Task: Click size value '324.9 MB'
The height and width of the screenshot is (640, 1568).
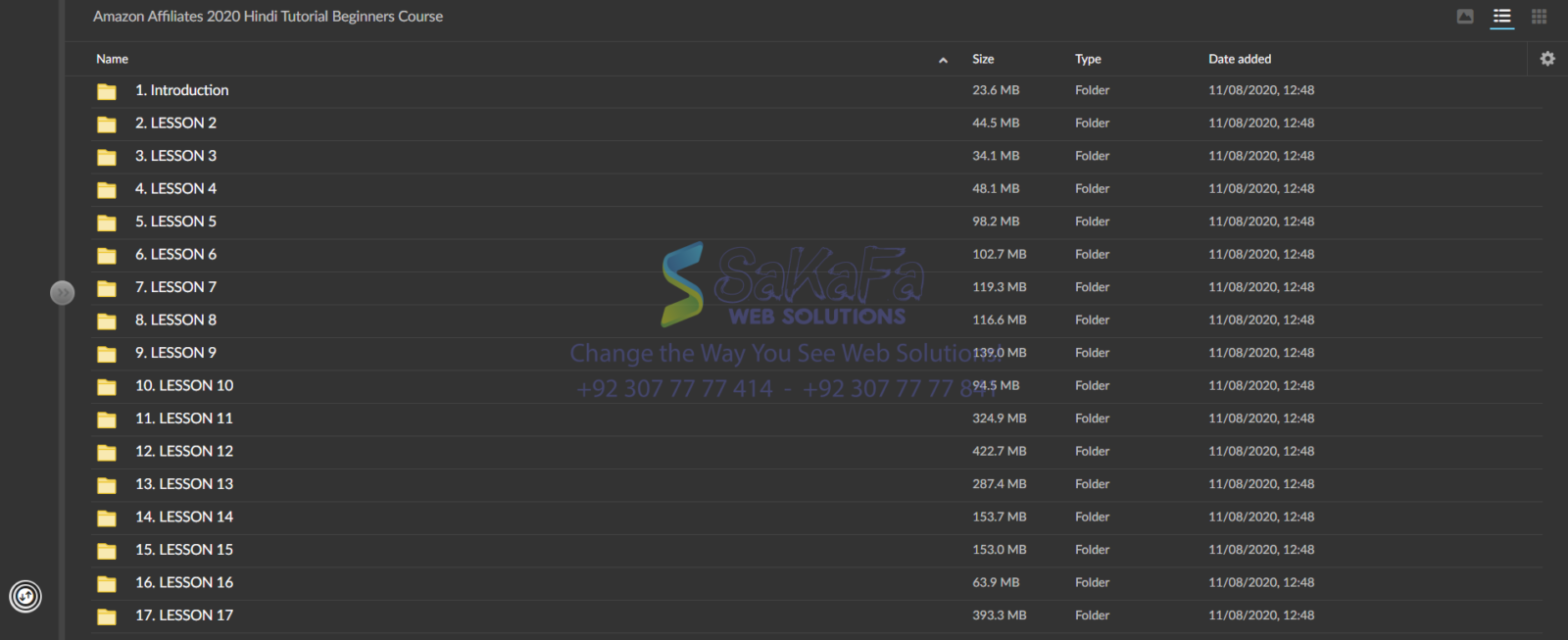Action: point(1000,418)
